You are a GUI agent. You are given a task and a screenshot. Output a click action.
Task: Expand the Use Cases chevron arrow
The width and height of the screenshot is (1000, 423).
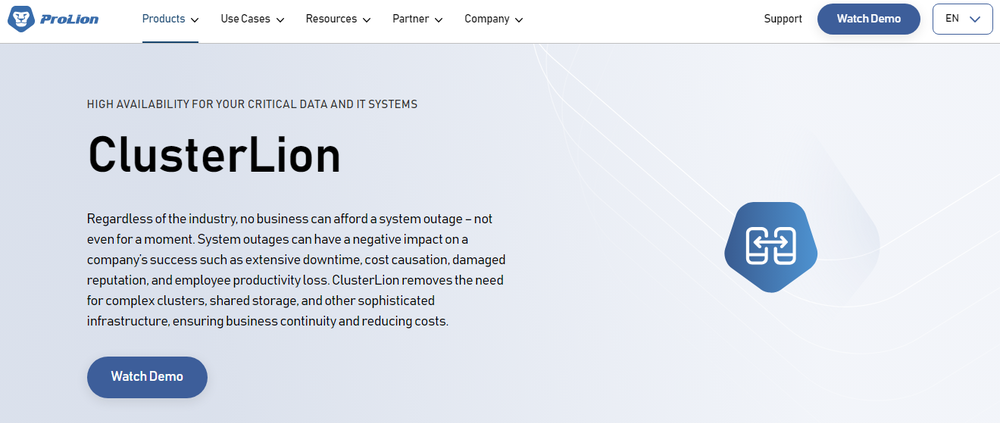(x=280, y=20)
